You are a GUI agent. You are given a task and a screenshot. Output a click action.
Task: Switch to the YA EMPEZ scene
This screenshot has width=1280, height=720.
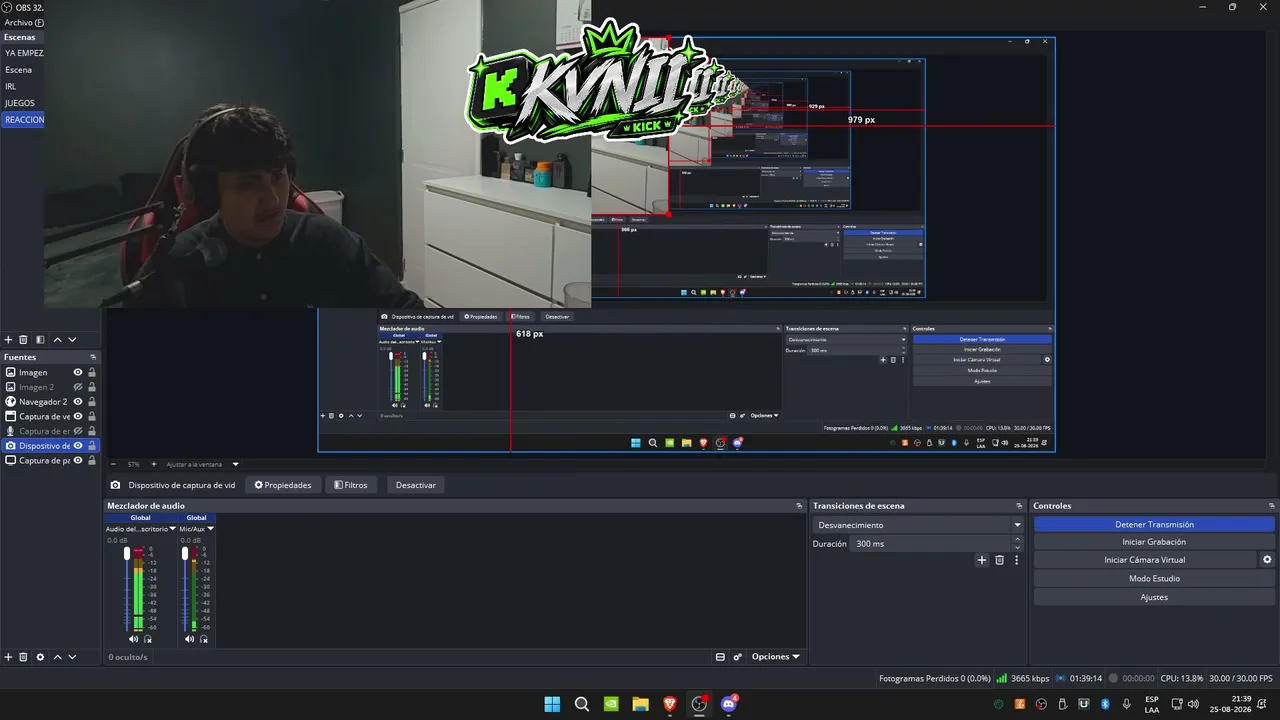[x=23, y=53]
